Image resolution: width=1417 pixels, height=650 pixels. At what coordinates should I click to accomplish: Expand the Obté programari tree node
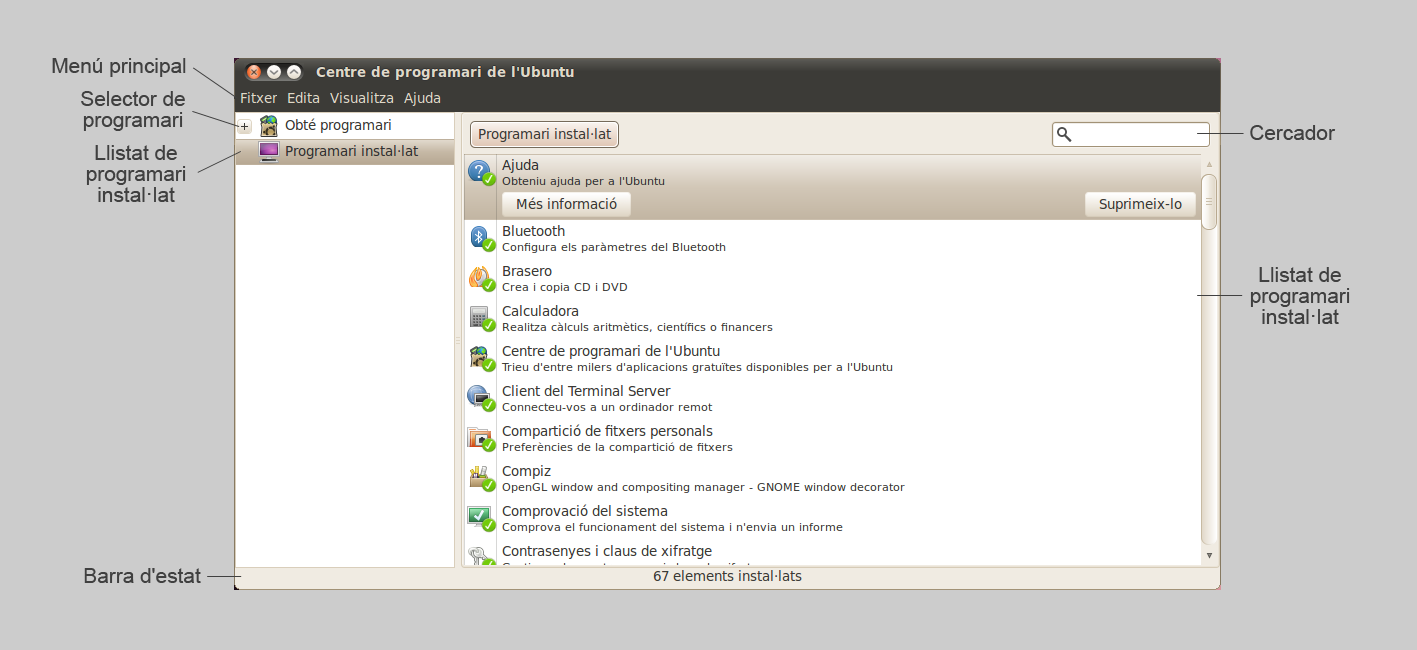pos(244,126)
